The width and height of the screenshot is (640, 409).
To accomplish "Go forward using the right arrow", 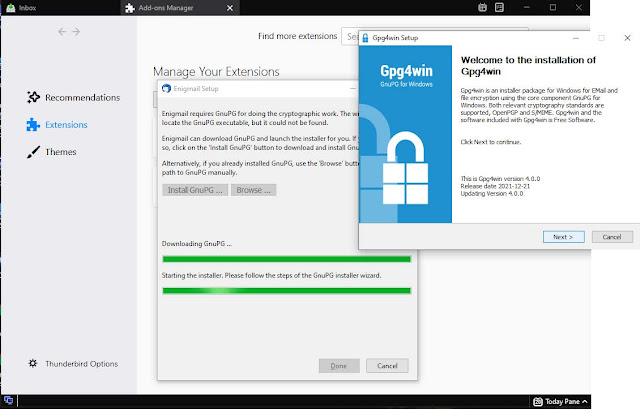I will pos(76,32).
